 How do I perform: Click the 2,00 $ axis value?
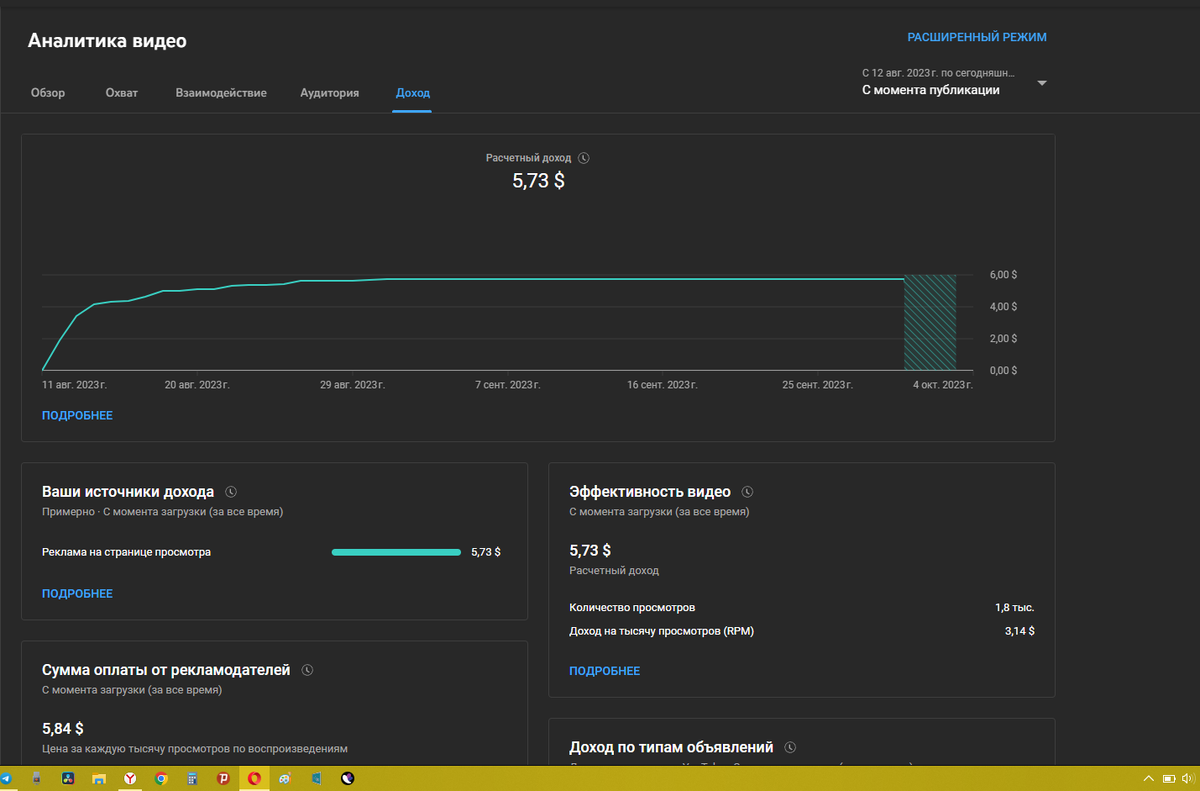[1003, 338]
